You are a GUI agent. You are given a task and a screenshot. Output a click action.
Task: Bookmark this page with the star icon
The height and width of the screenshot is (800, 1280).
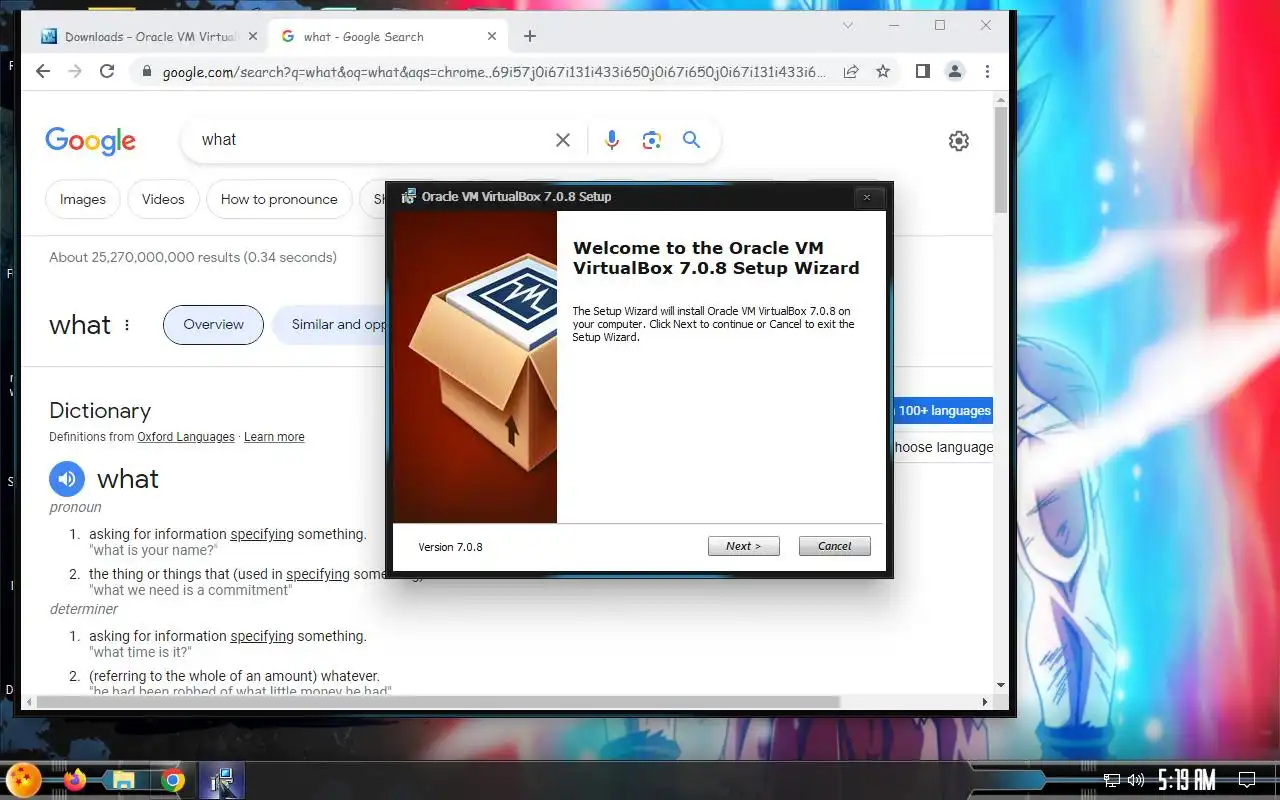[x=883, y=72]
